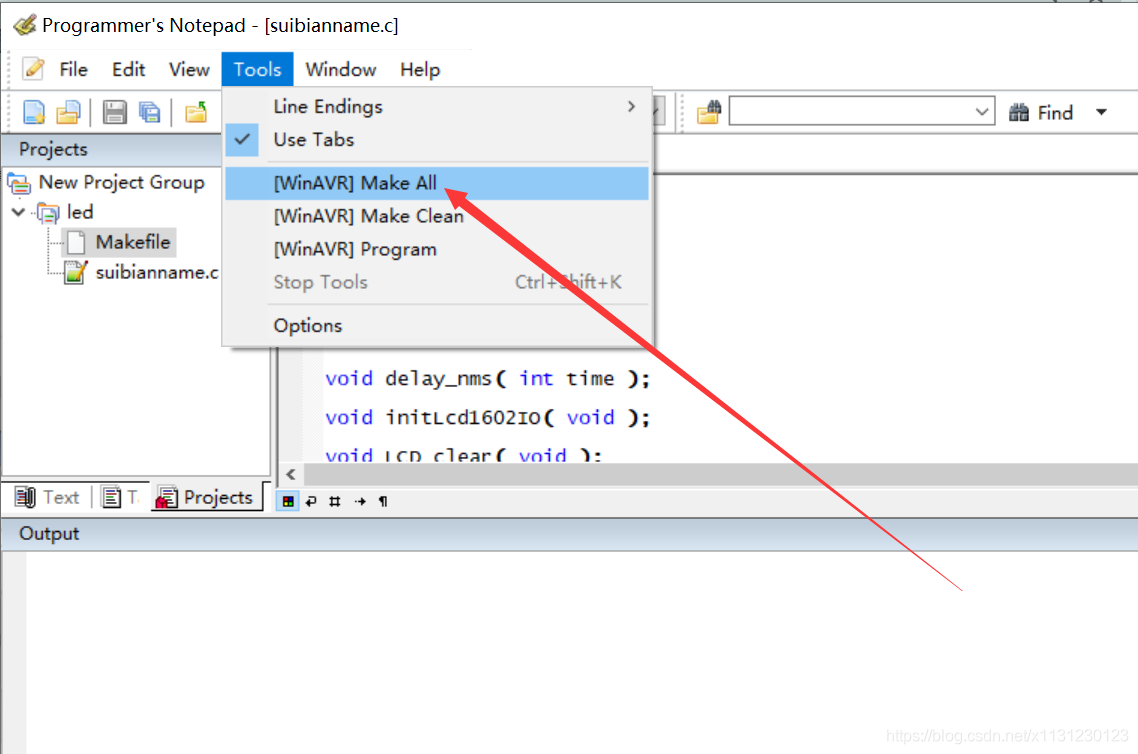Click the code line 'void delay_nms( int time );'

pyautogui.click(x=487, y=379)
